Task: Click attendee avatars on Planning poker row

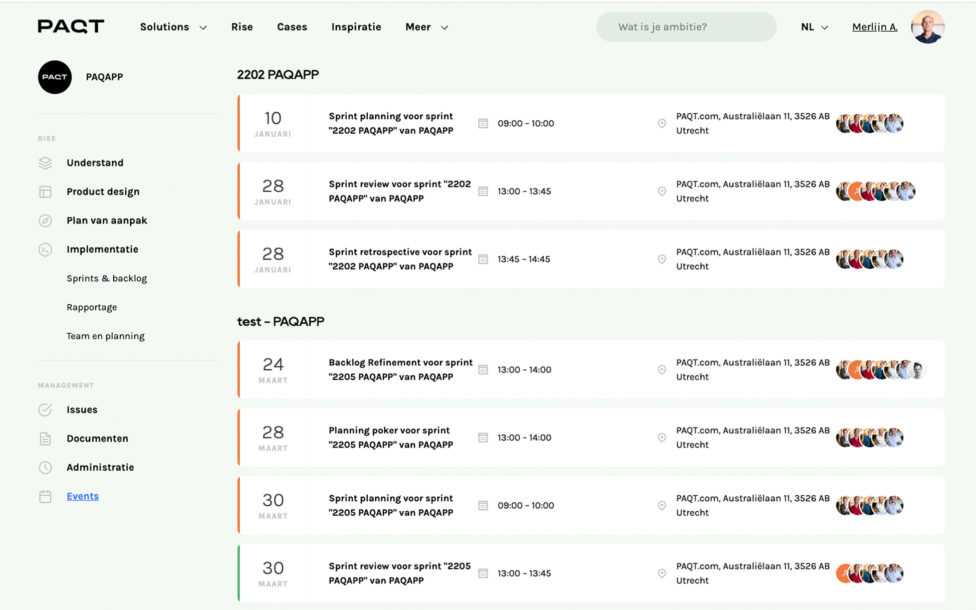Action: (x=870, y=438)
